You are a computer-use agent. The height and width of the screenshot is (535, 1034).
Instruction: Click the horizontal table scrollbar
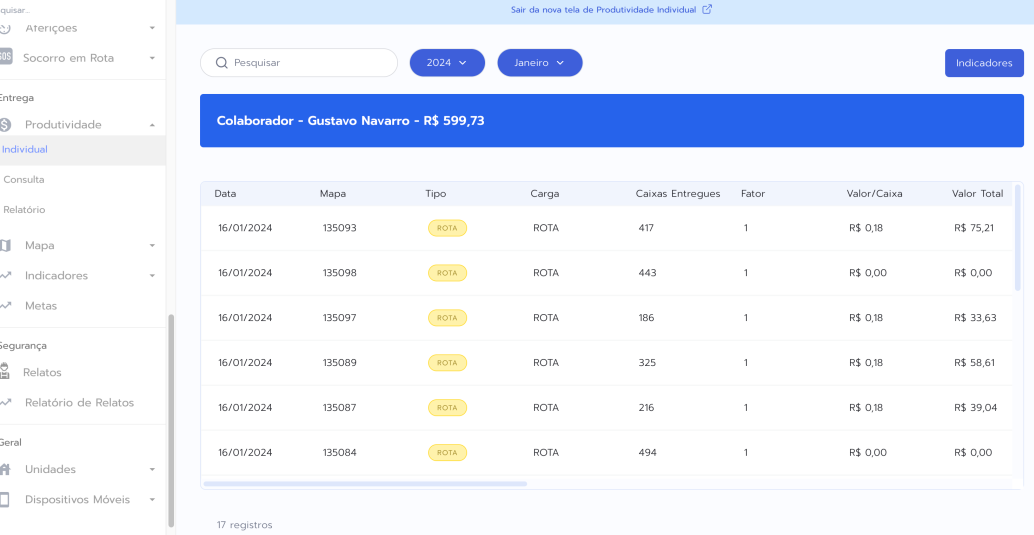coord(365,483)
